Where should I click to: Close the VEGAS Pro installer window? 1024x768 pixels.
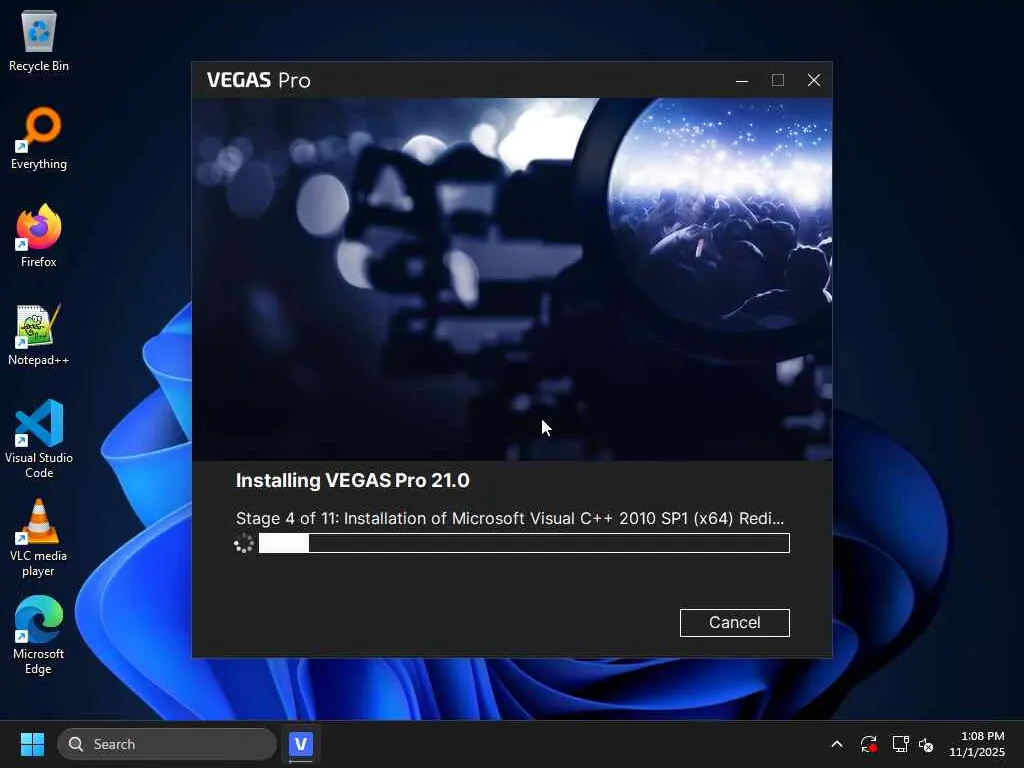coord(814,80)
